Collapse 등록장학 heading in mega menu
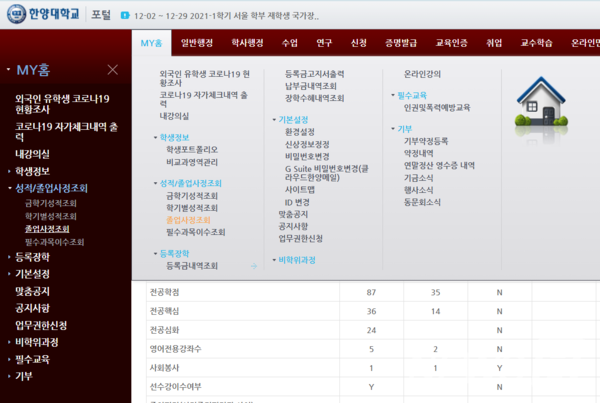 [x=174, y=253]
